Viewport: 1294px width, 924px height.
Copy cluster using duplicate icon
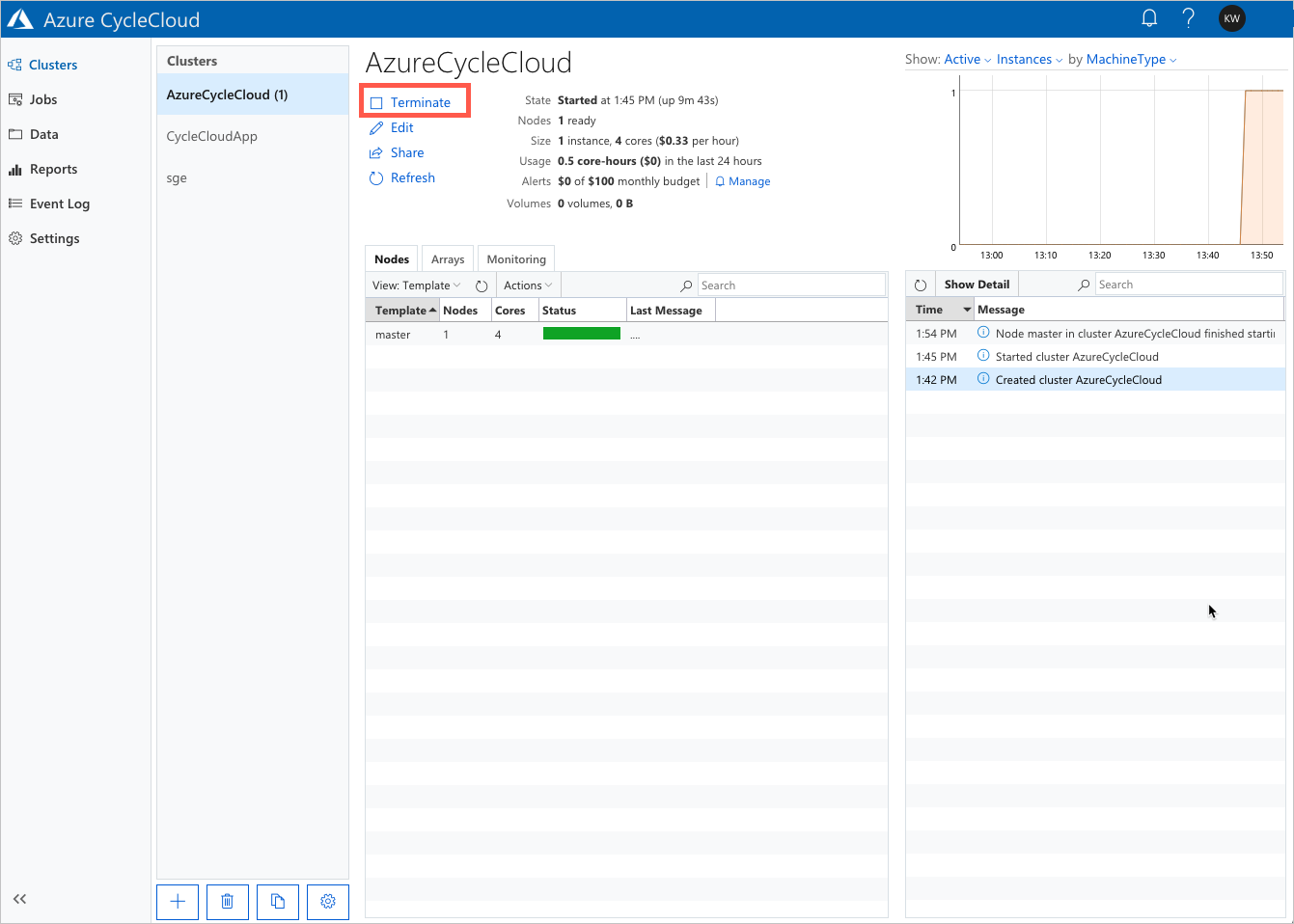pos(278,902)
